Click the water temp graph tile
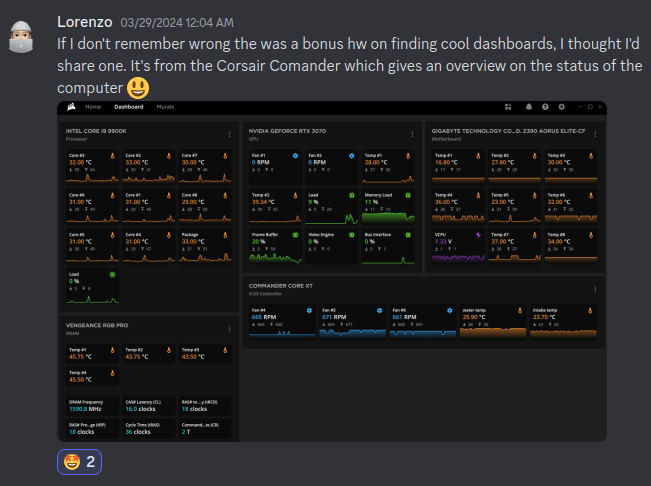651x486 pixels. pos(493,322)
